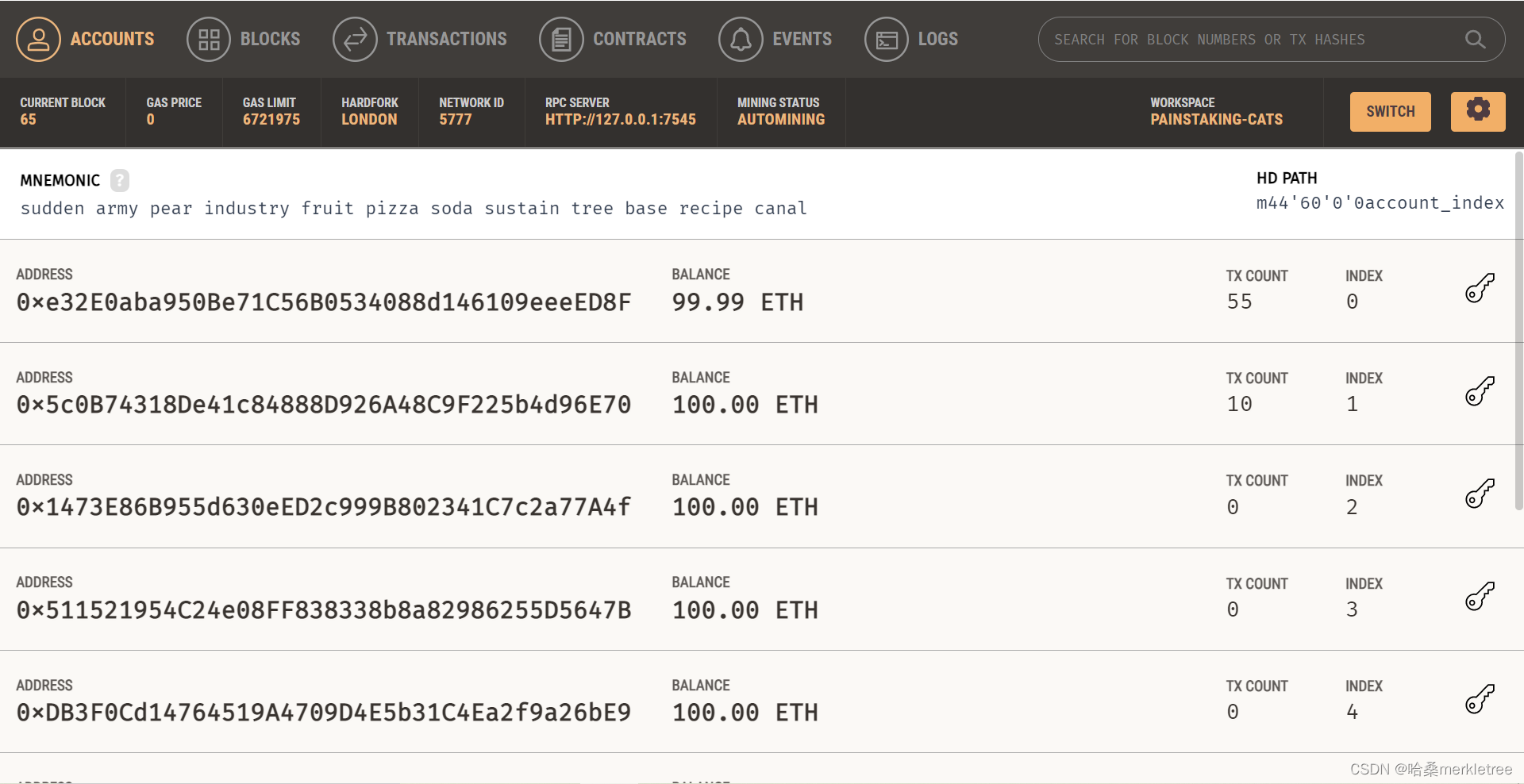
Task: Click the mnemonic help question mark
Action: 119,180
